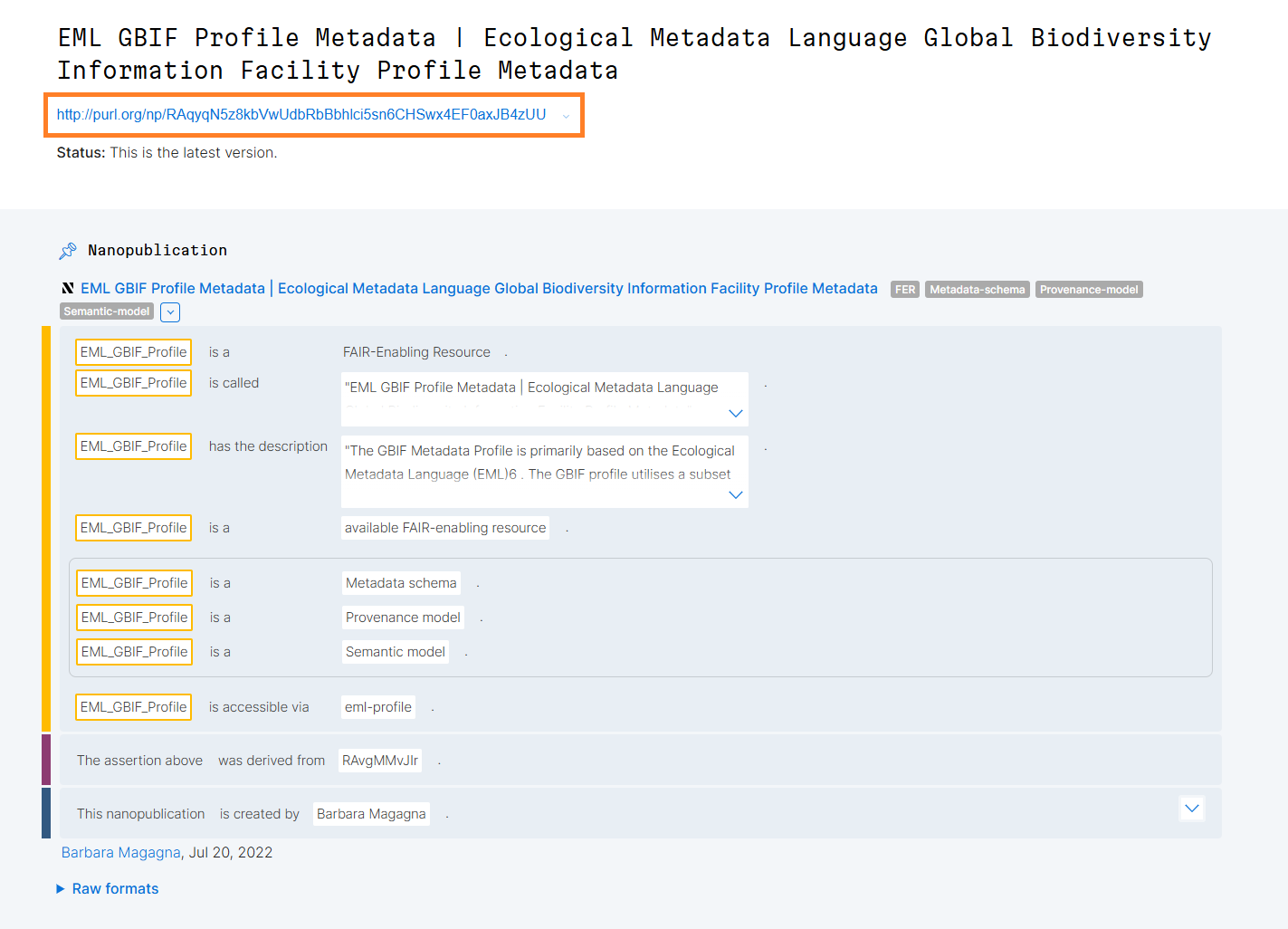
Task: Click the 'Jul 20, 2022' date text
Action: (x=231, y=853)
